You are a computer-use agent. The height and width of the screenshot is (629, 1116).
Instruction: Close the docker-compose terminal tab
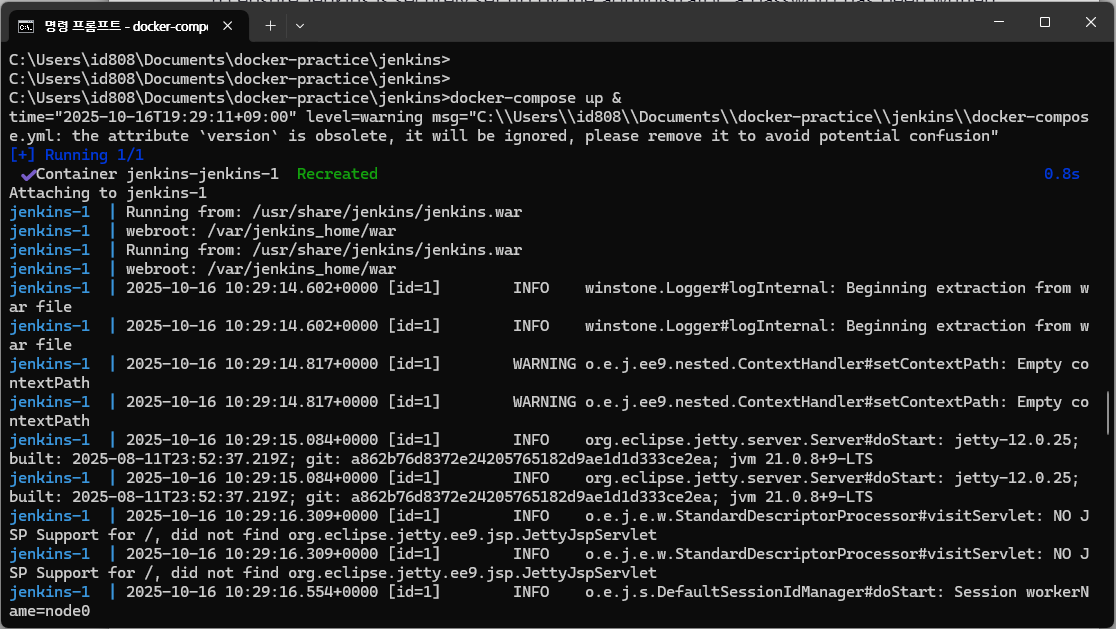(x=228, y=26)
